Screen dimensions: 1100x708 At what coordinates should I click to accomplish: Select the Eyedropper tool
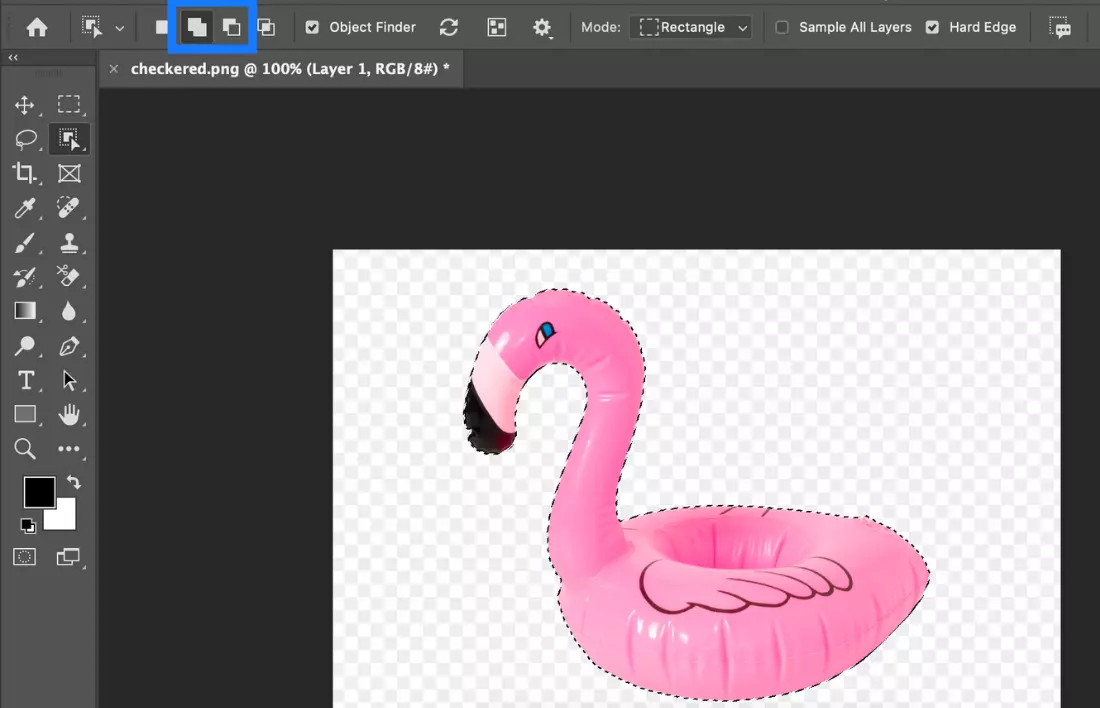[25, 208]
